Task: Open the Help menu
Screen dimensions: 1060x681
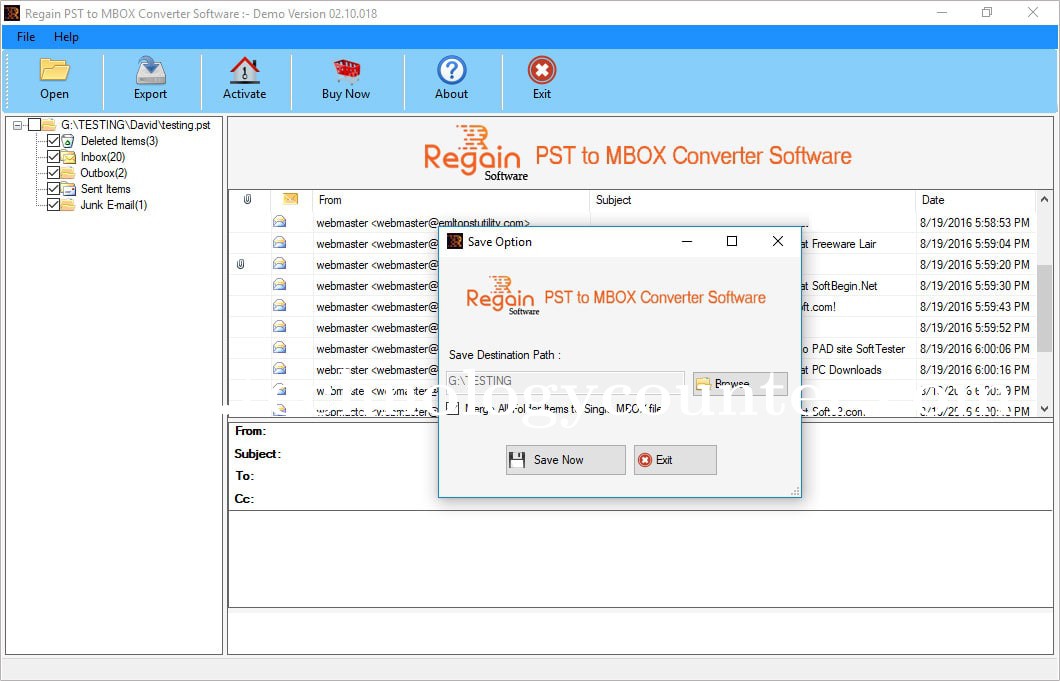Action: click(66, 37)
